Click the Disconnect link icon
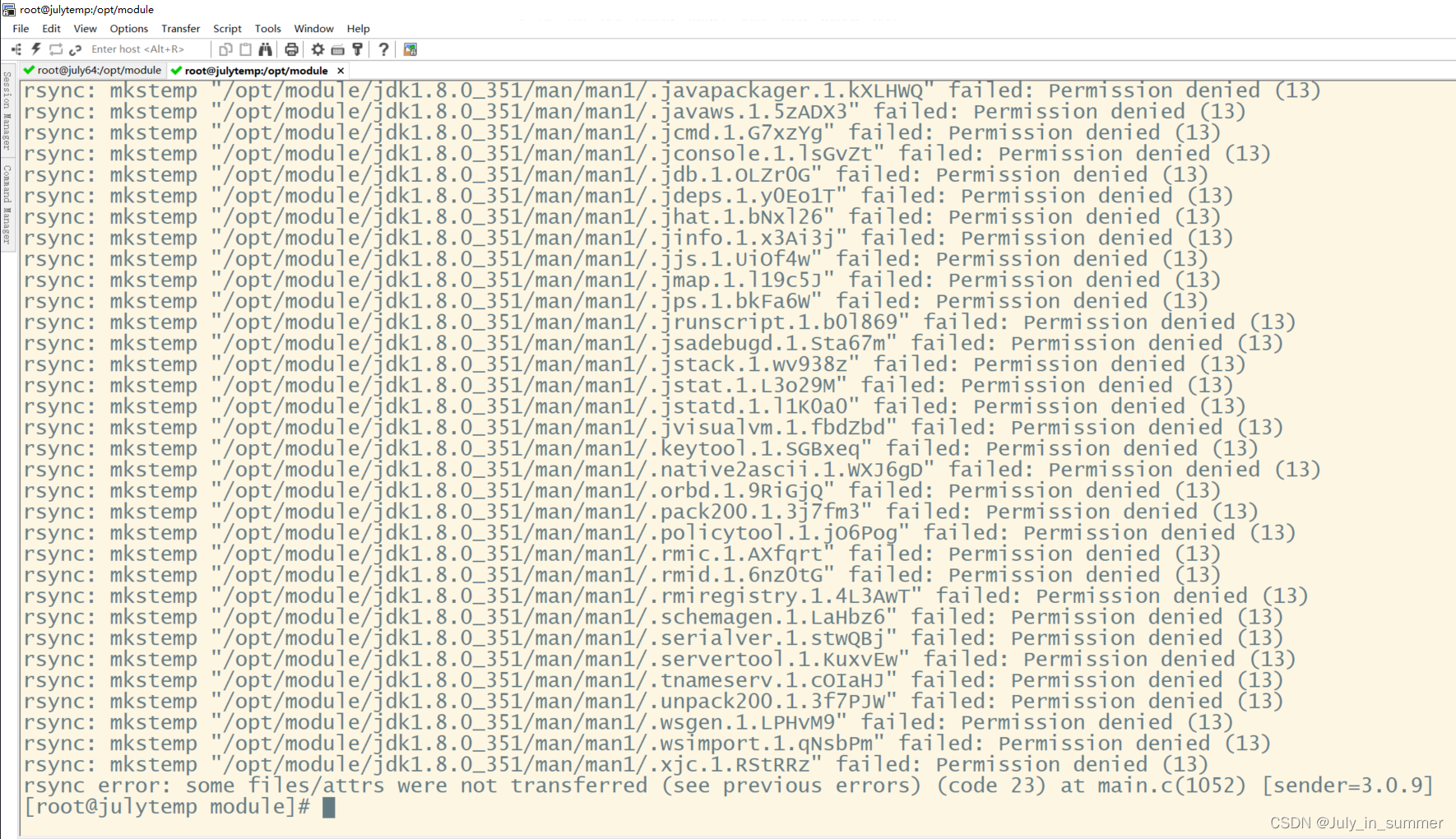The width and height of the screenshot is (1456, 839). click(x=76, y=49)
